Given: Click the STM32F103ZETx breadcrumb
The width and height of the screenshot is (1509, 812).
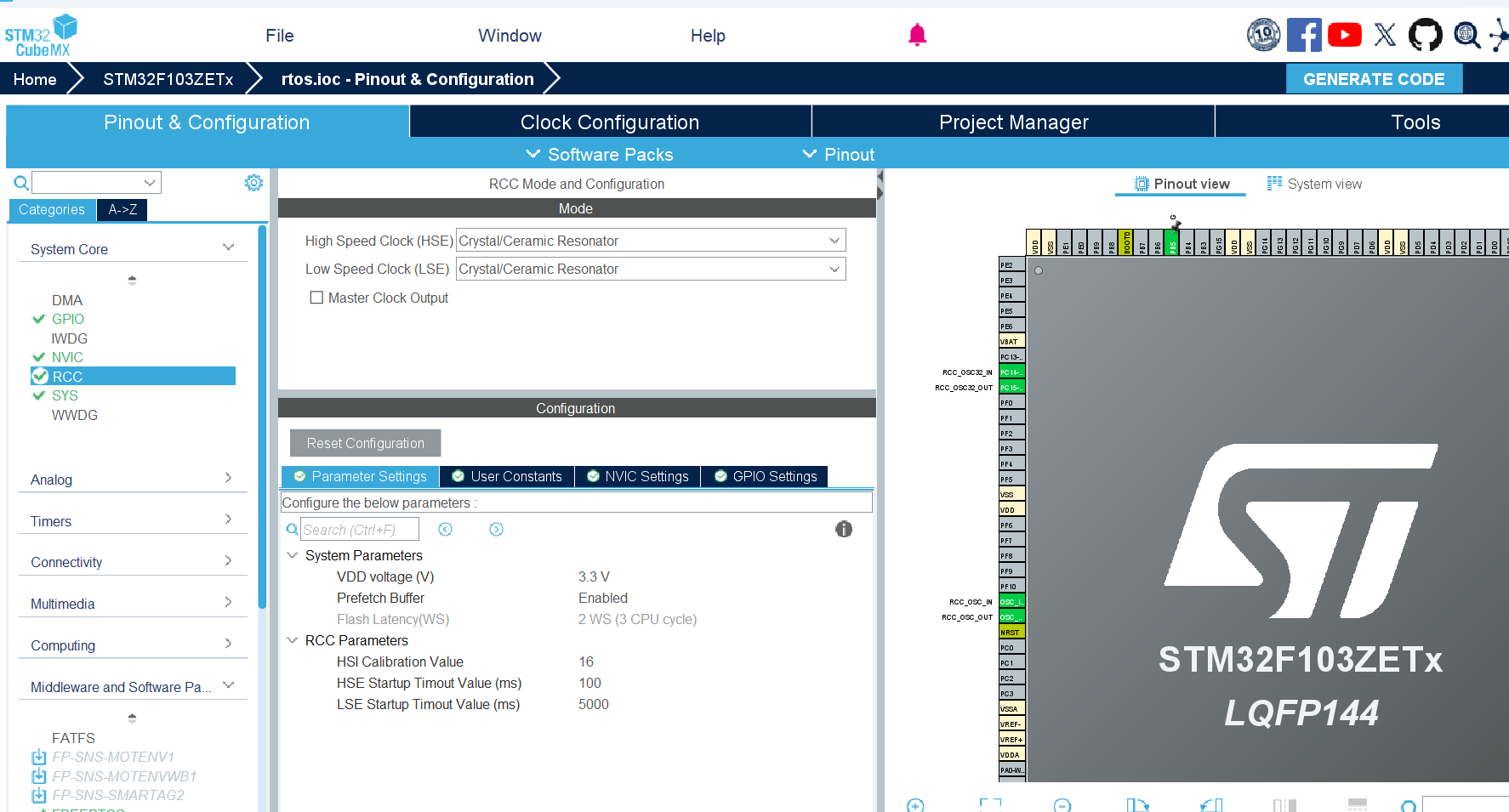Looking at the screenshot, I should (x=168, y=79).
